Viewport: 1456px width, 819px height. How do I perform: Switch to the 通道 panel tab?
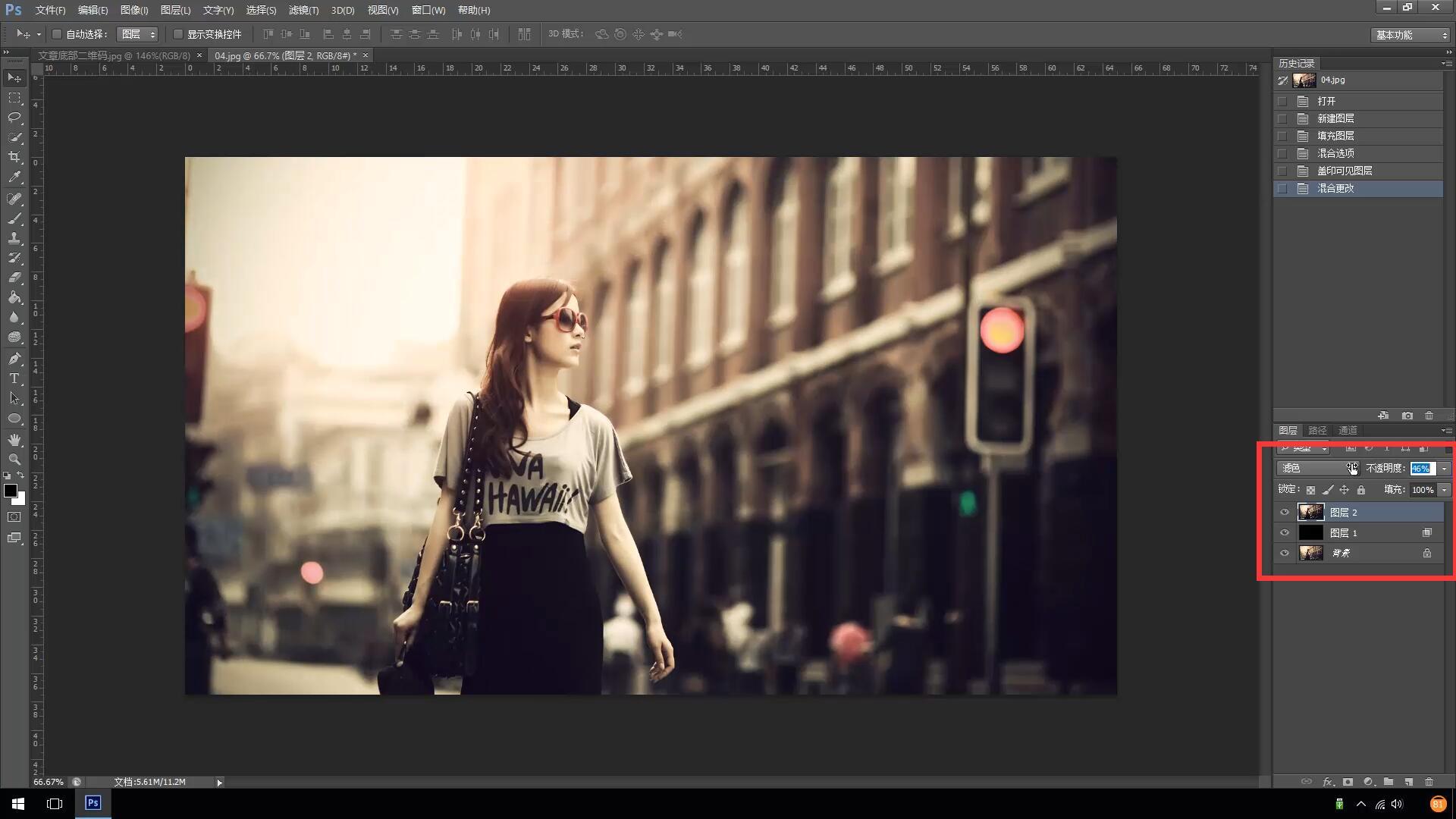(x=1348, y=430)
